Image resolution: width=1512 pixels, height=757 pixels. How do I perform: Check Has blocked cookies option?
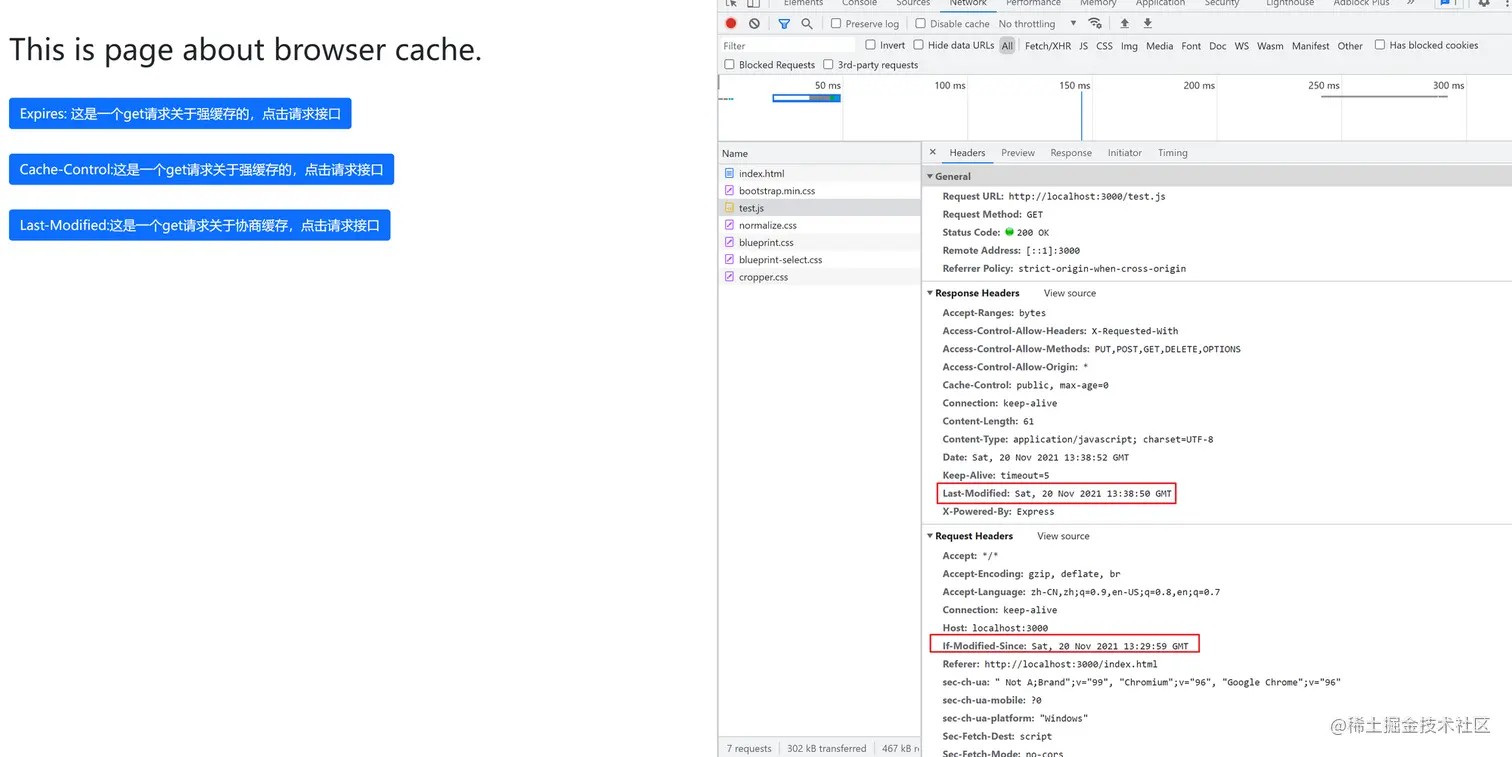[1380, 45]
